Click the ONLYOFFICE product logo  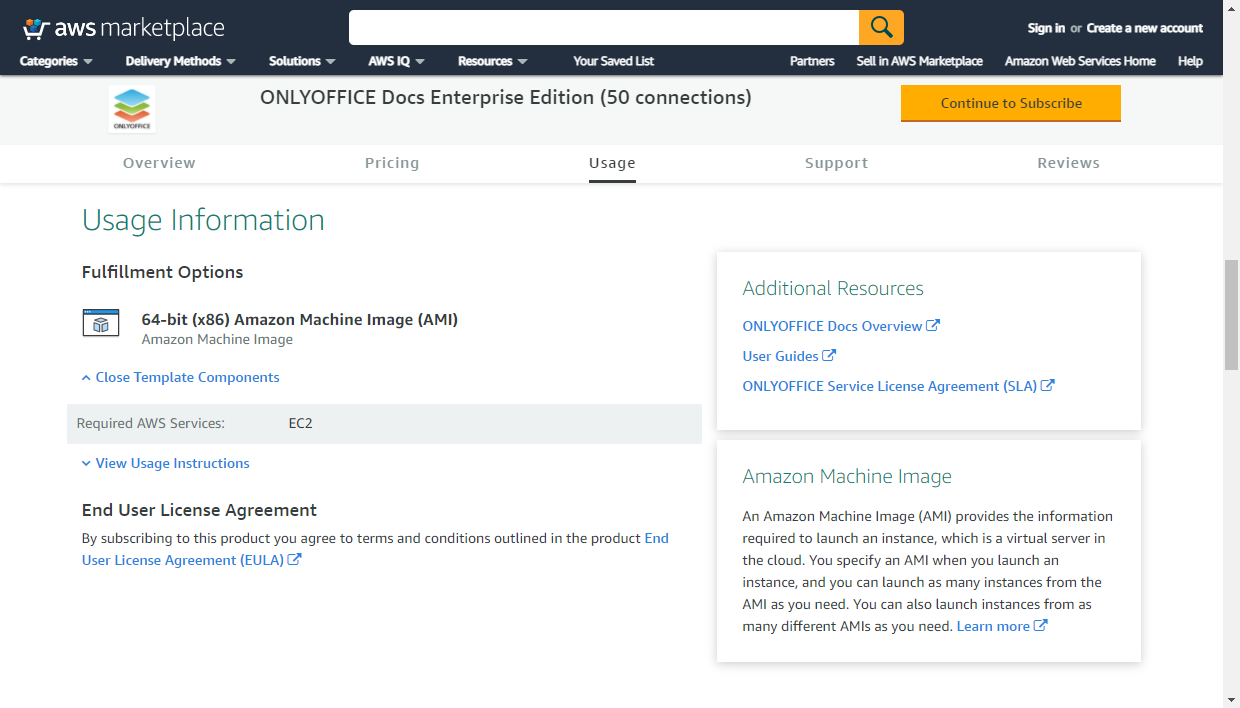pyautogui.click(x=132, y=109)
